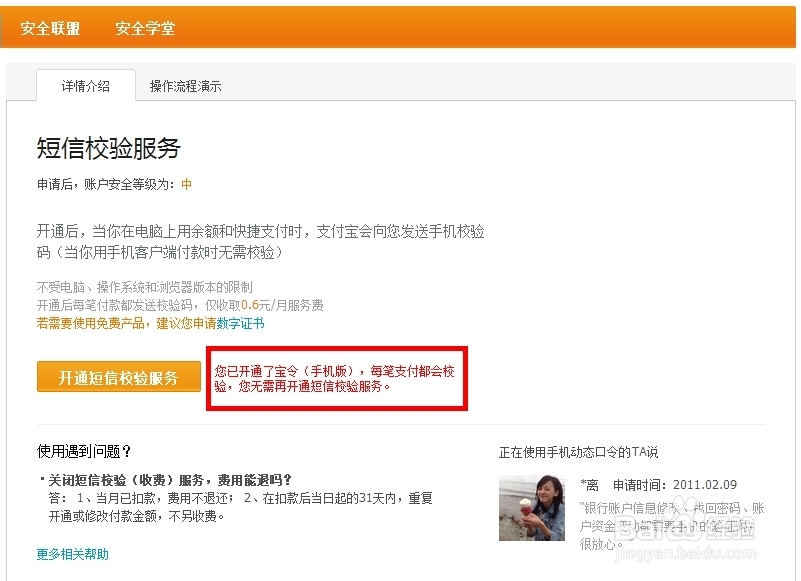Switch to the 操作流程演示 tab
The image size is (801, 581).
[x=185, y=86]
